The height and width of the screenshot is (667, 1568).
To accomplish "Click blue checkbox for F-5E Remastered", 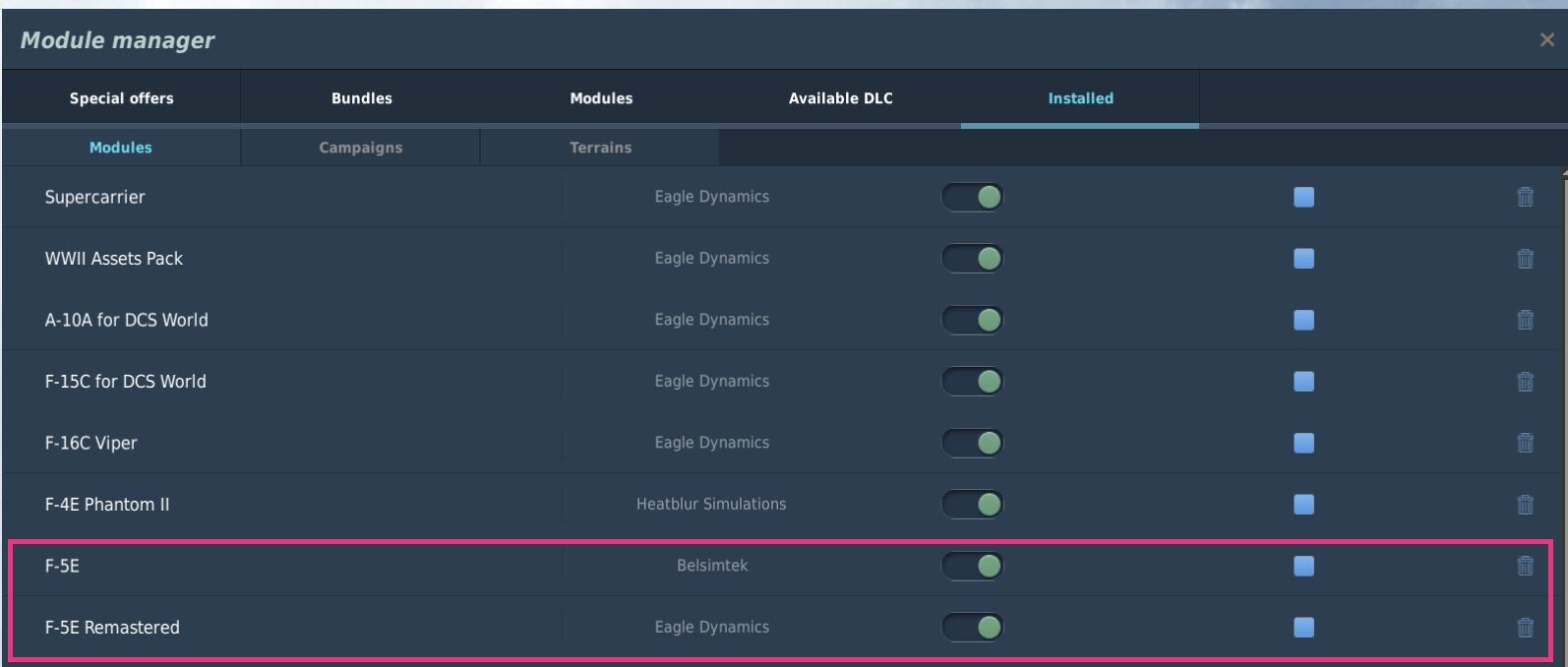I will [1303, 628].
